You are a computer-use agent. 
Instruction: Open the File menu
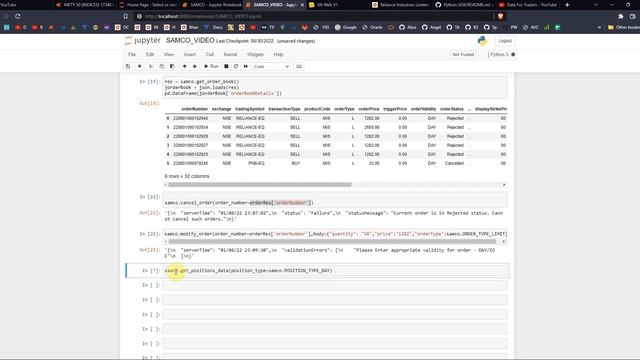click(x=132, y=54)
